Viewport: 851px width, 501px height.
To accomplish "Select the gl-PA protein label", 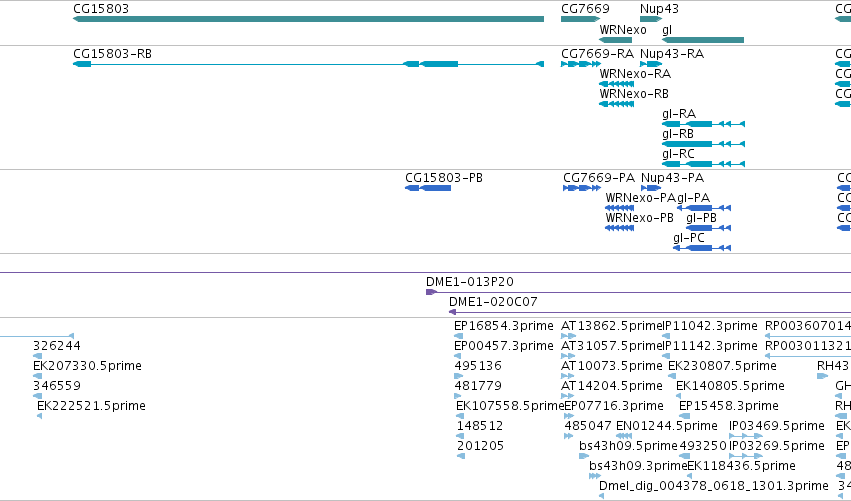I will tap(693, 198).
